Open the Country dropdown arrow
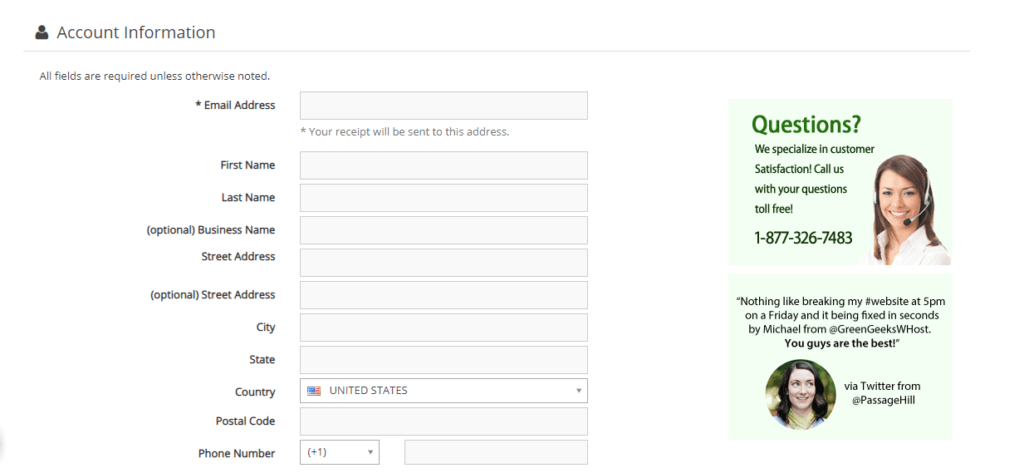This screenshot has height=473, width=1024. click(578, 391)
